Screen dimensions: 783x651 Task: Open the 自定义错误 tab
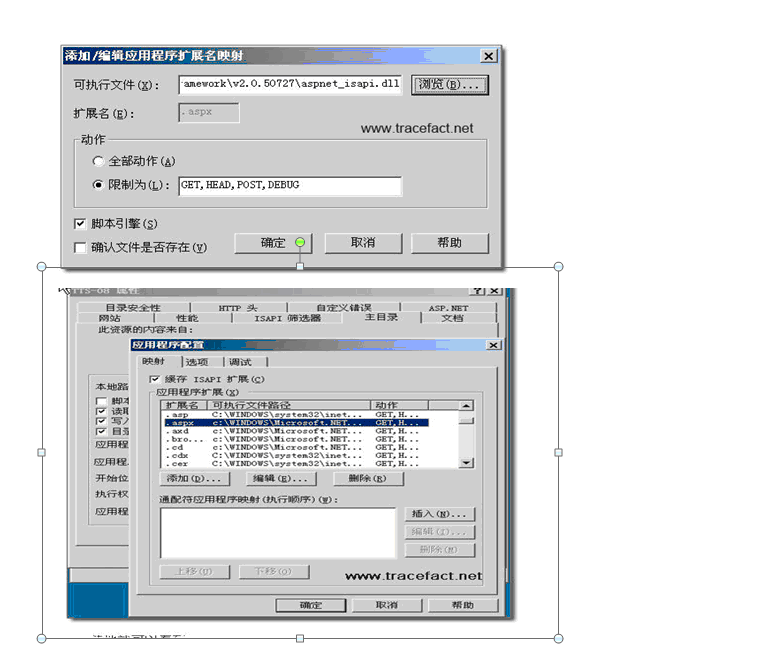tap(344, 308)
